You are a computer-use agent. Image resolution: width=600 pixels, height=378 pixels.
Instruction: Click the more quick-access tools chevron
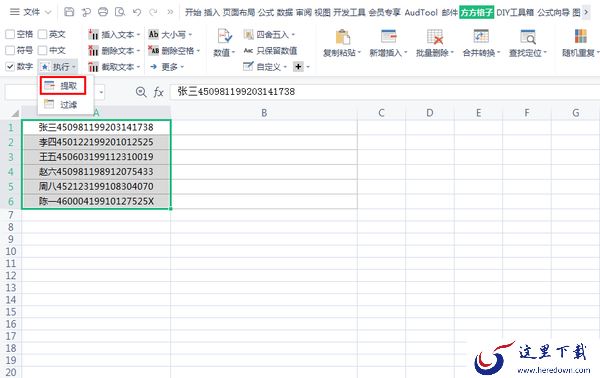170,12
